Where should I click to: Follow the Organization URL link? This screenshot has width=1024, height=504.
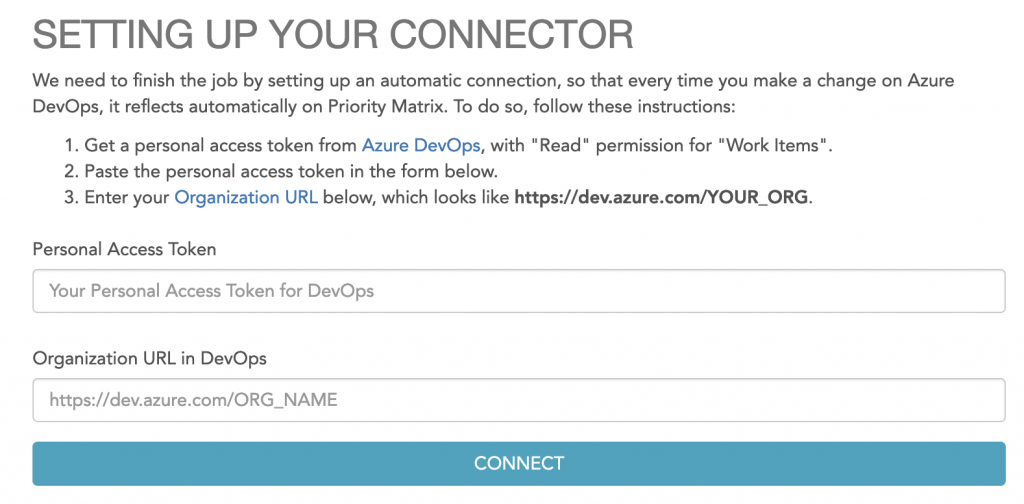246,197
